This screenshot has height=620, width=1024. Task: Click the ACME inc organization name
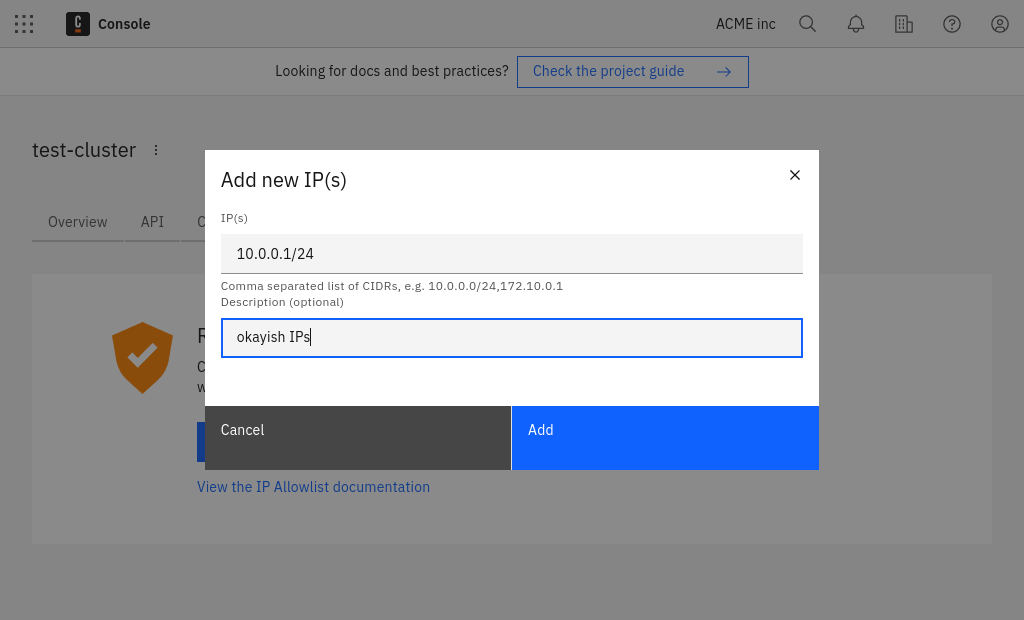tap(745, 24)
